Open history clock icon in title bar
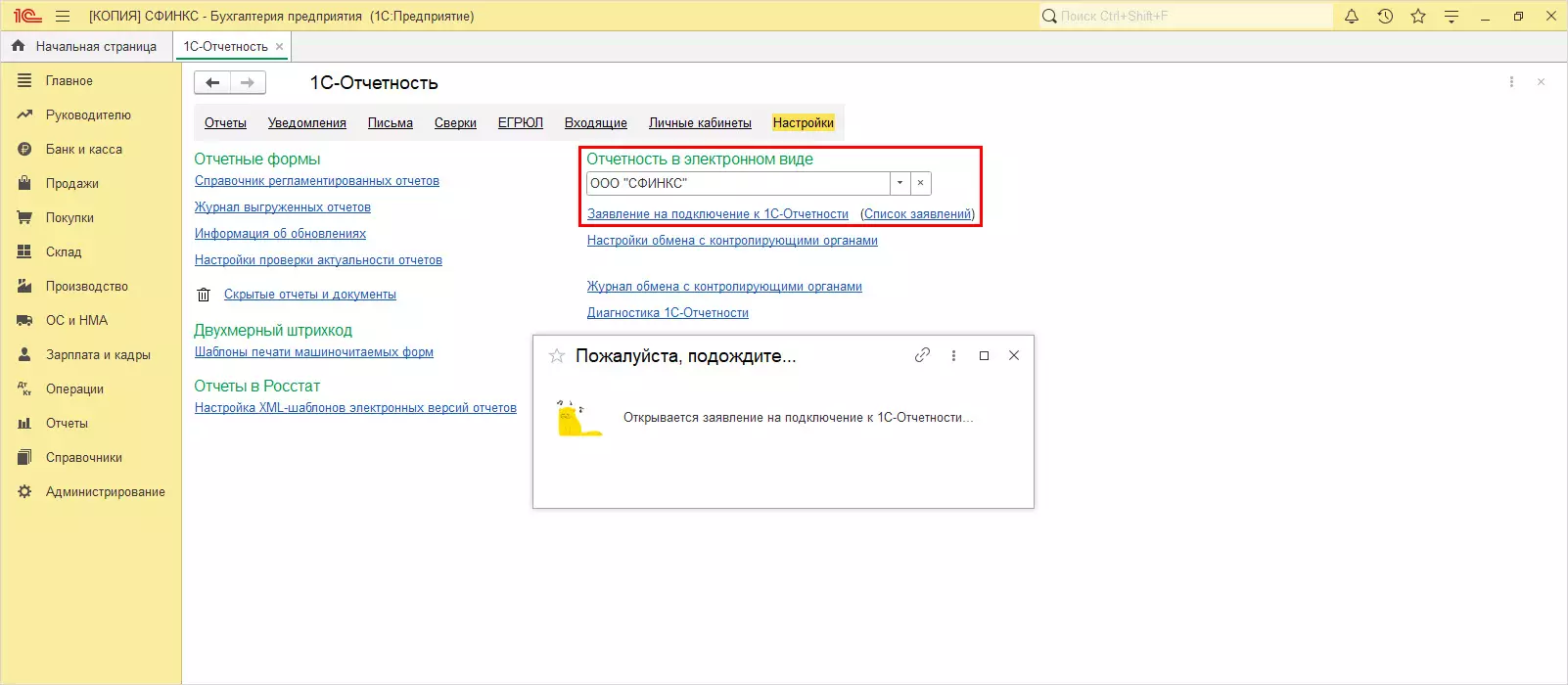The height and width of the screenshot is (685, 1568). [x=1385, y=17]
